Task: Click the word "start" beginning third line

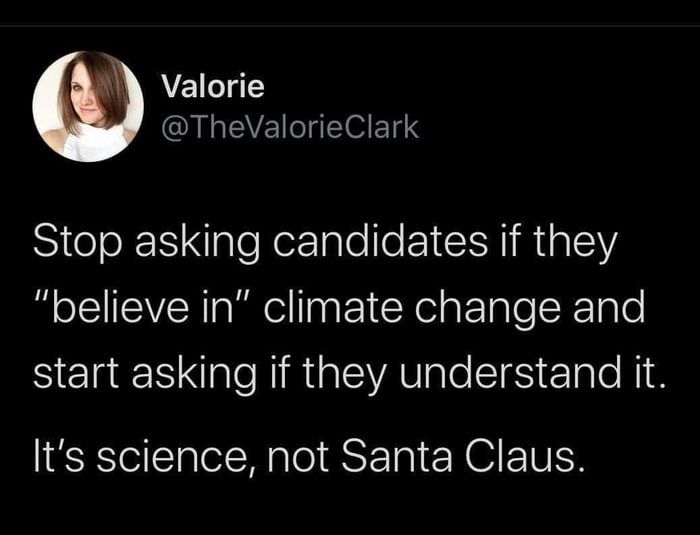Action: tap(76, 373)
